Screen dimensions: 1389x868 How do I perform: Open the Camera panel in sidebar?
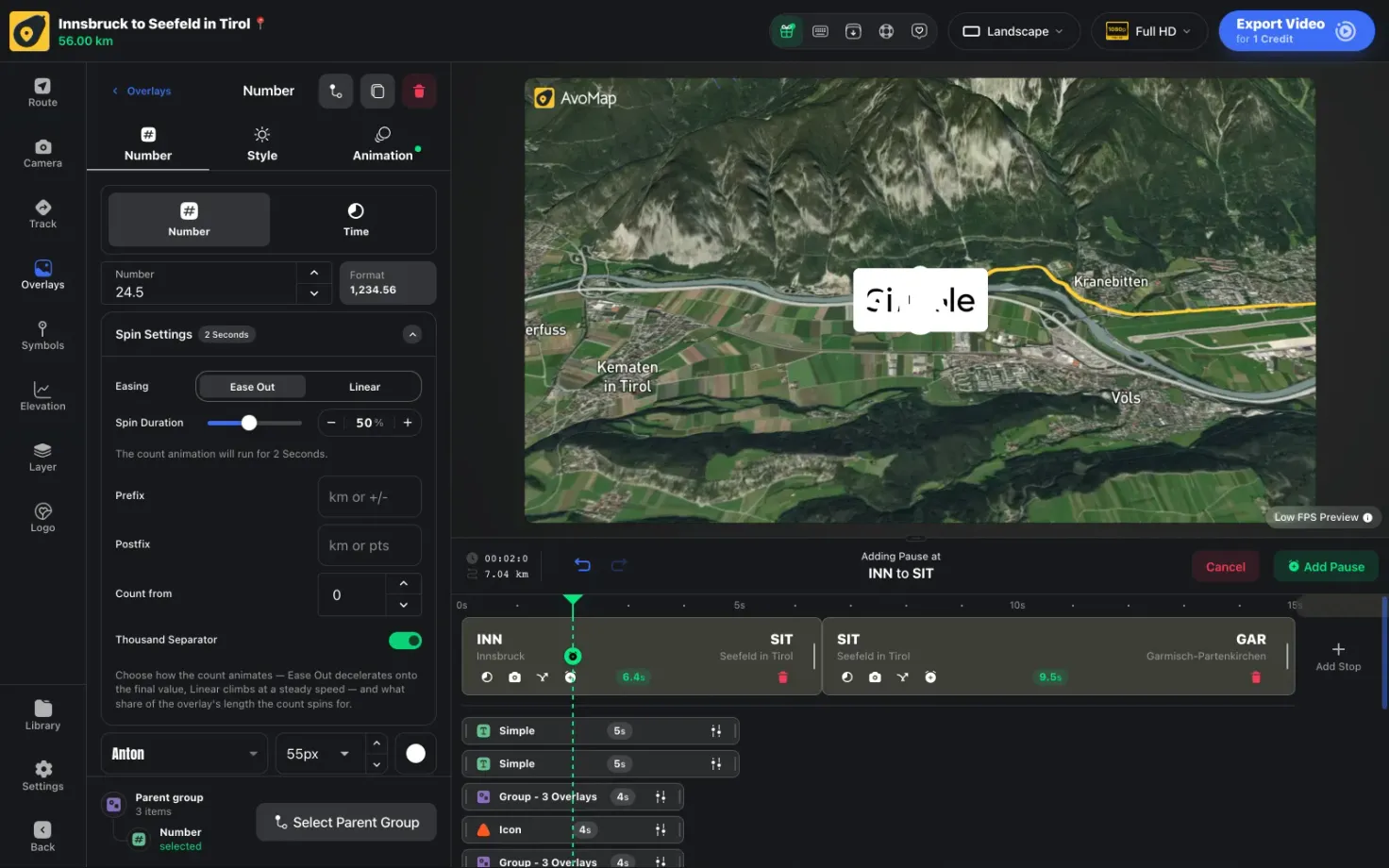(42, 154)
